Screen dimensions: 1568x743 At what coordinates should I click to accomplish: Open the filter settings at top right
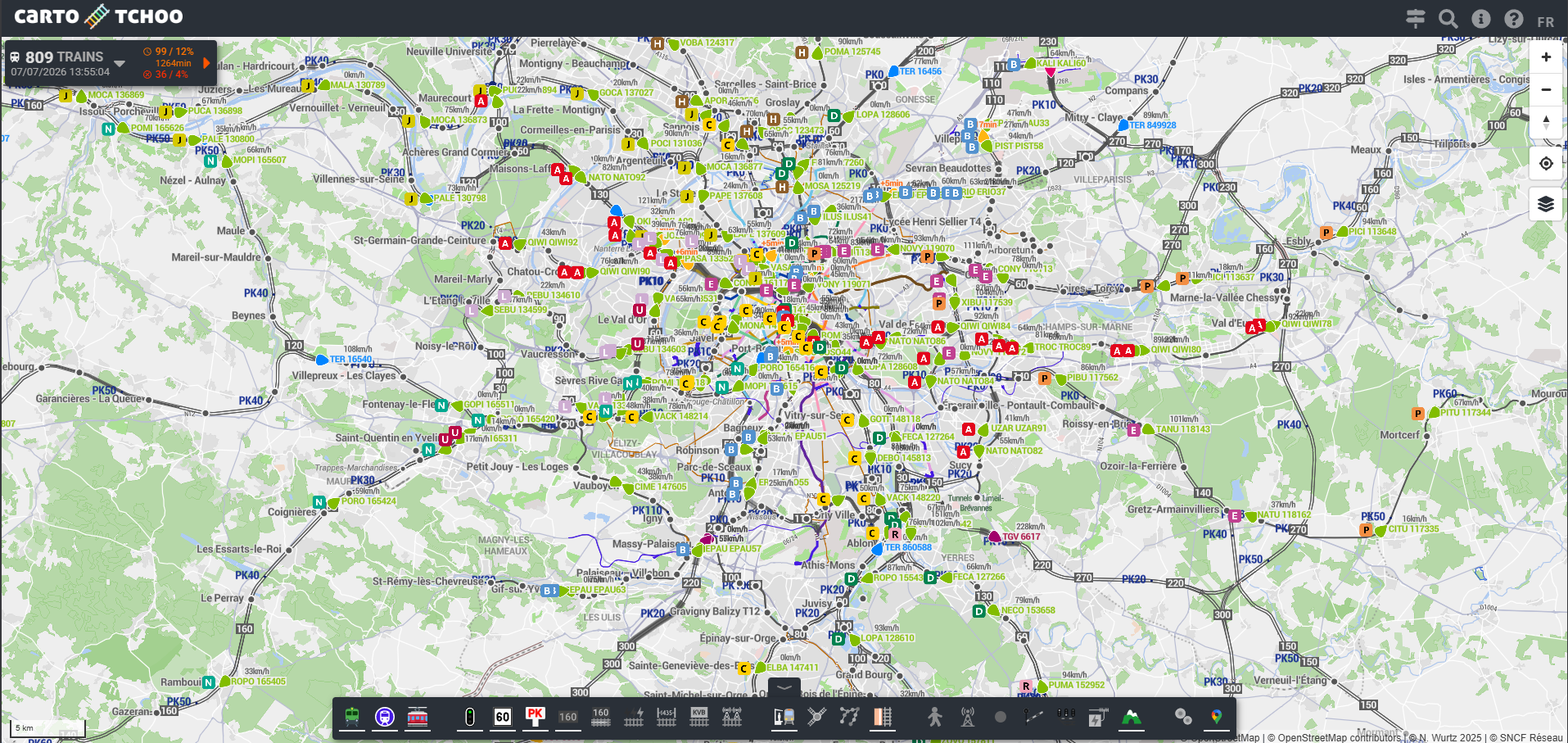(x=1416, y=18)
